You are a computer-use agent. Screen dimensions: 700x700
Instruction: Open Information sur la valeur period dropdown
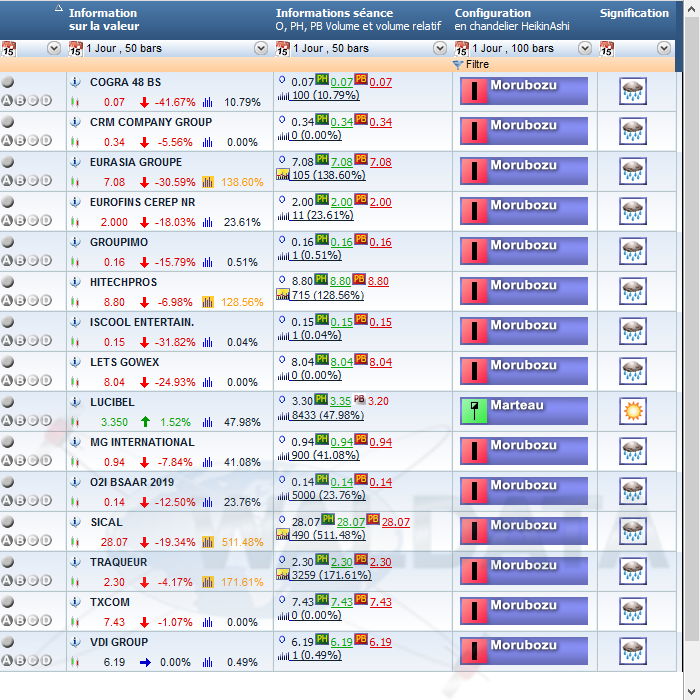pyautogui.click(x=261, y=48)
